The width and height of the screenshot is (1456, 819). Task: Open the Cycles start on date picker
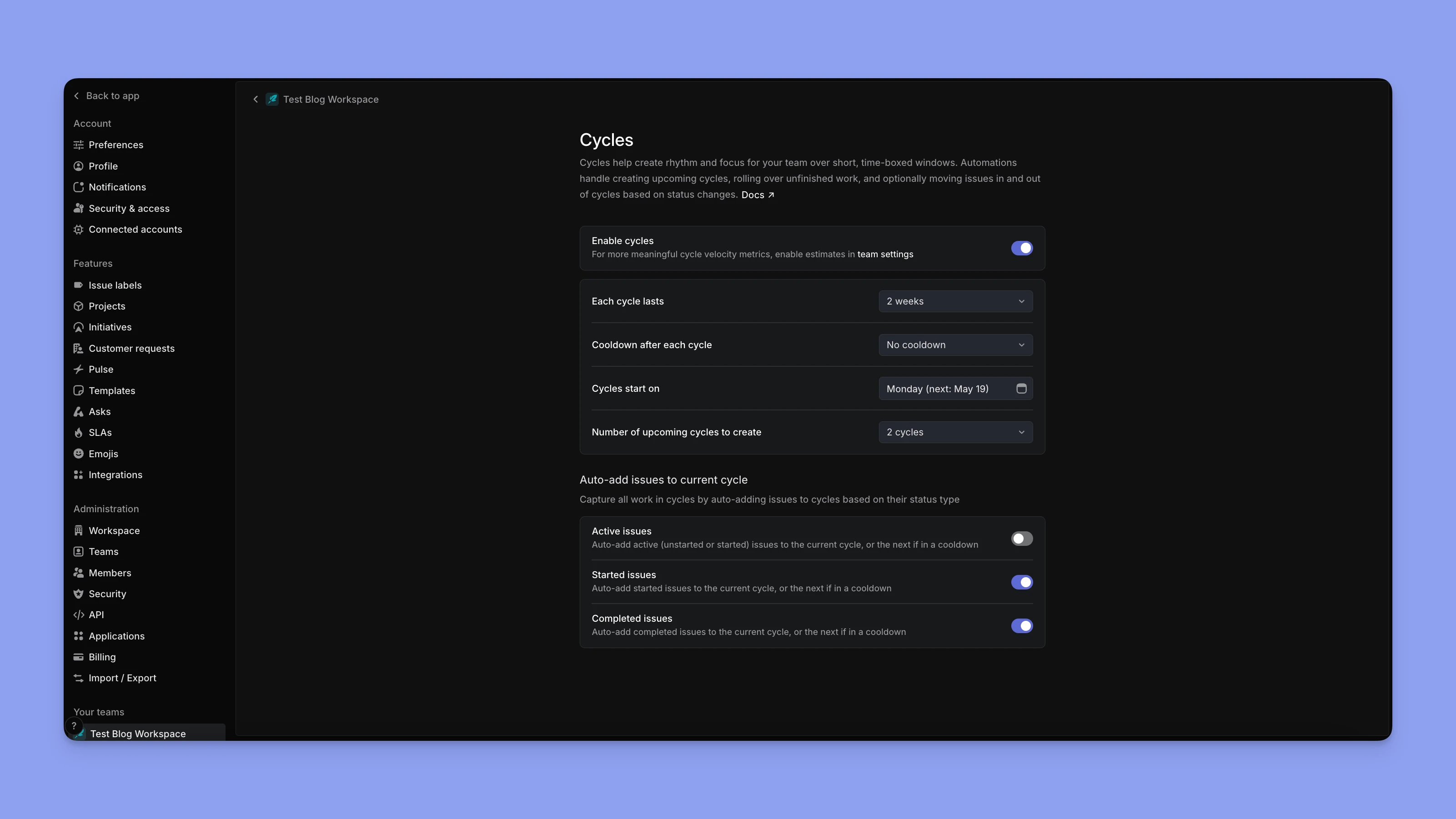click(955, 389)
